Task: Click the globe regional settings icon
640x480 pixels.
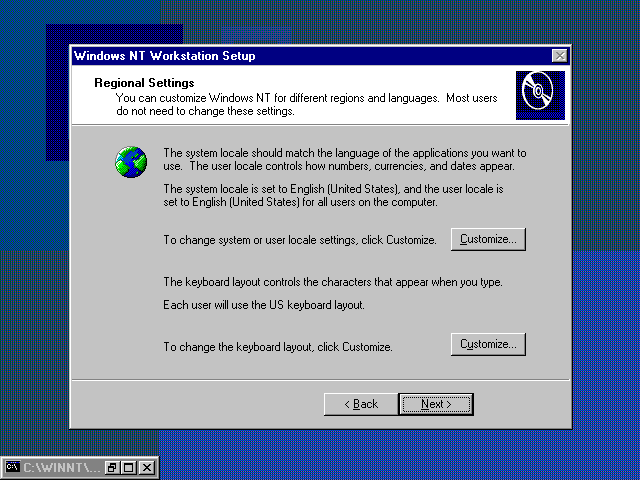Action: click(x=131, y=162)
